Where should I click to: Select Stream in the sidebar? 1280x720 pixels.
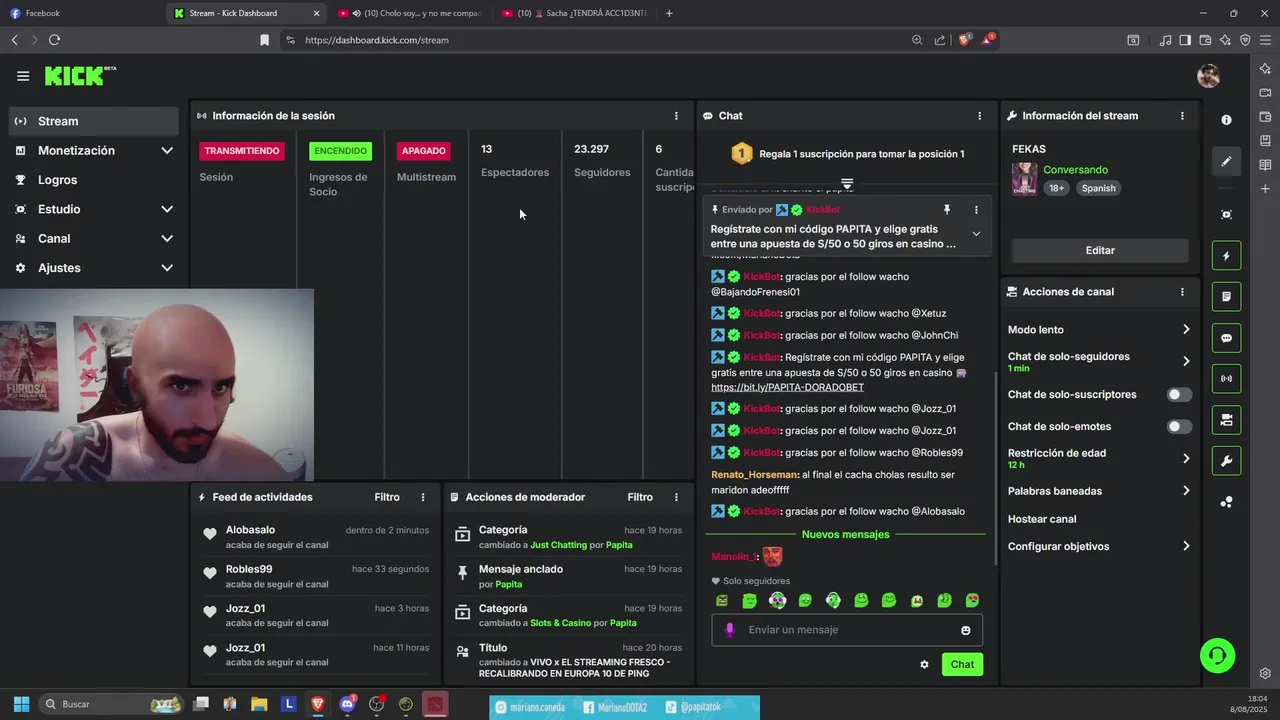coord(94,121)
